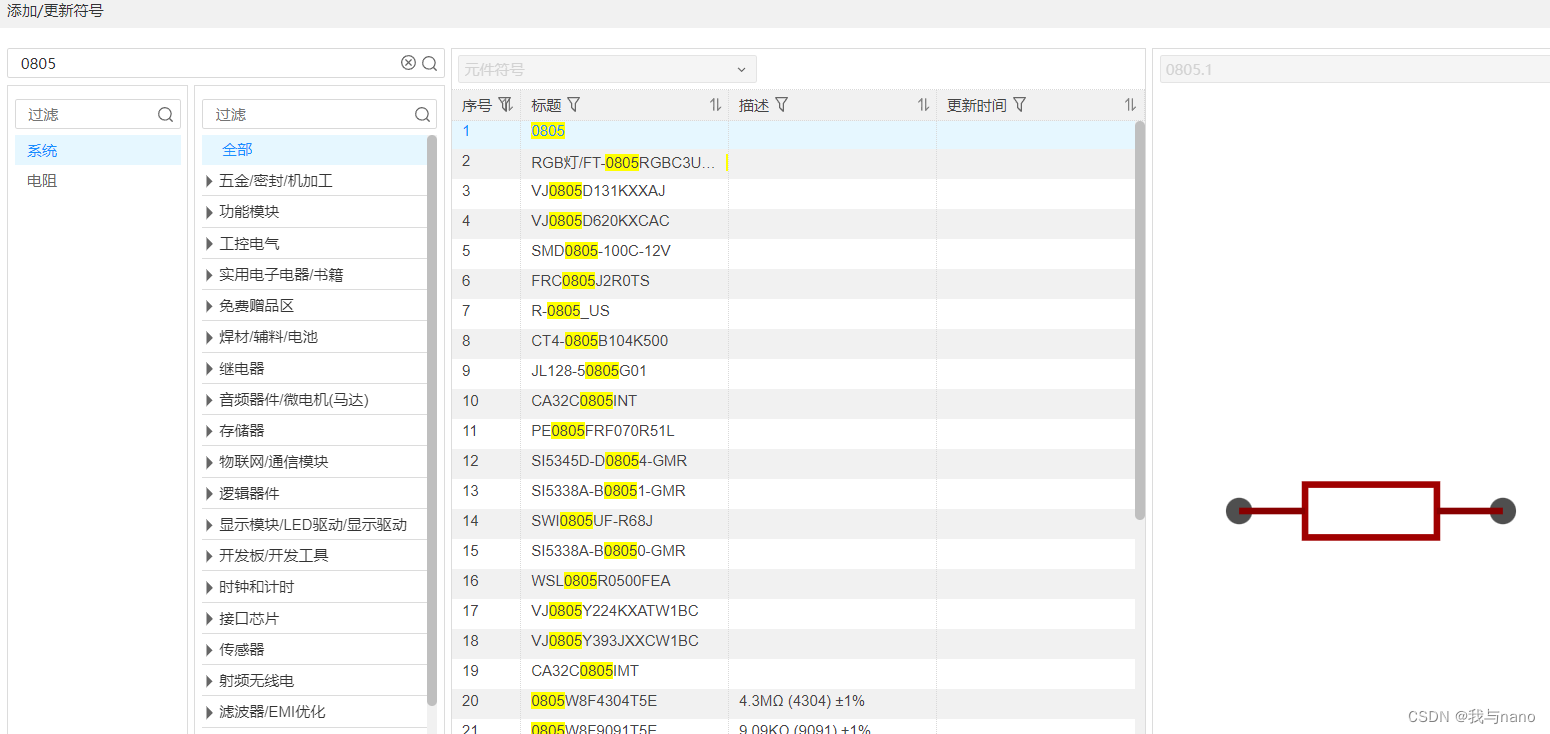
Task: Select the FRC0805J2R0TS result
Action: pos(793,284)
